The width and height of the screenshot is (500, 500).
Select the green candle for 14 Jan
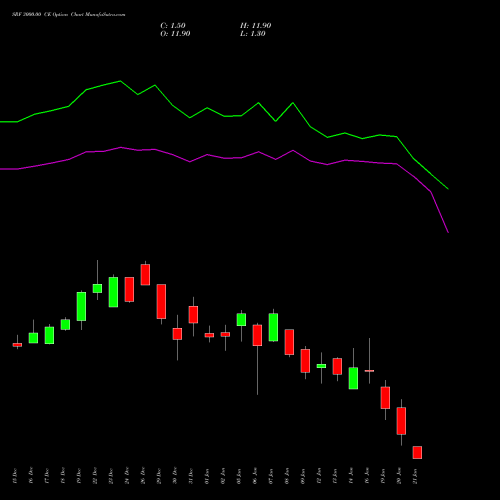point(353,378)
